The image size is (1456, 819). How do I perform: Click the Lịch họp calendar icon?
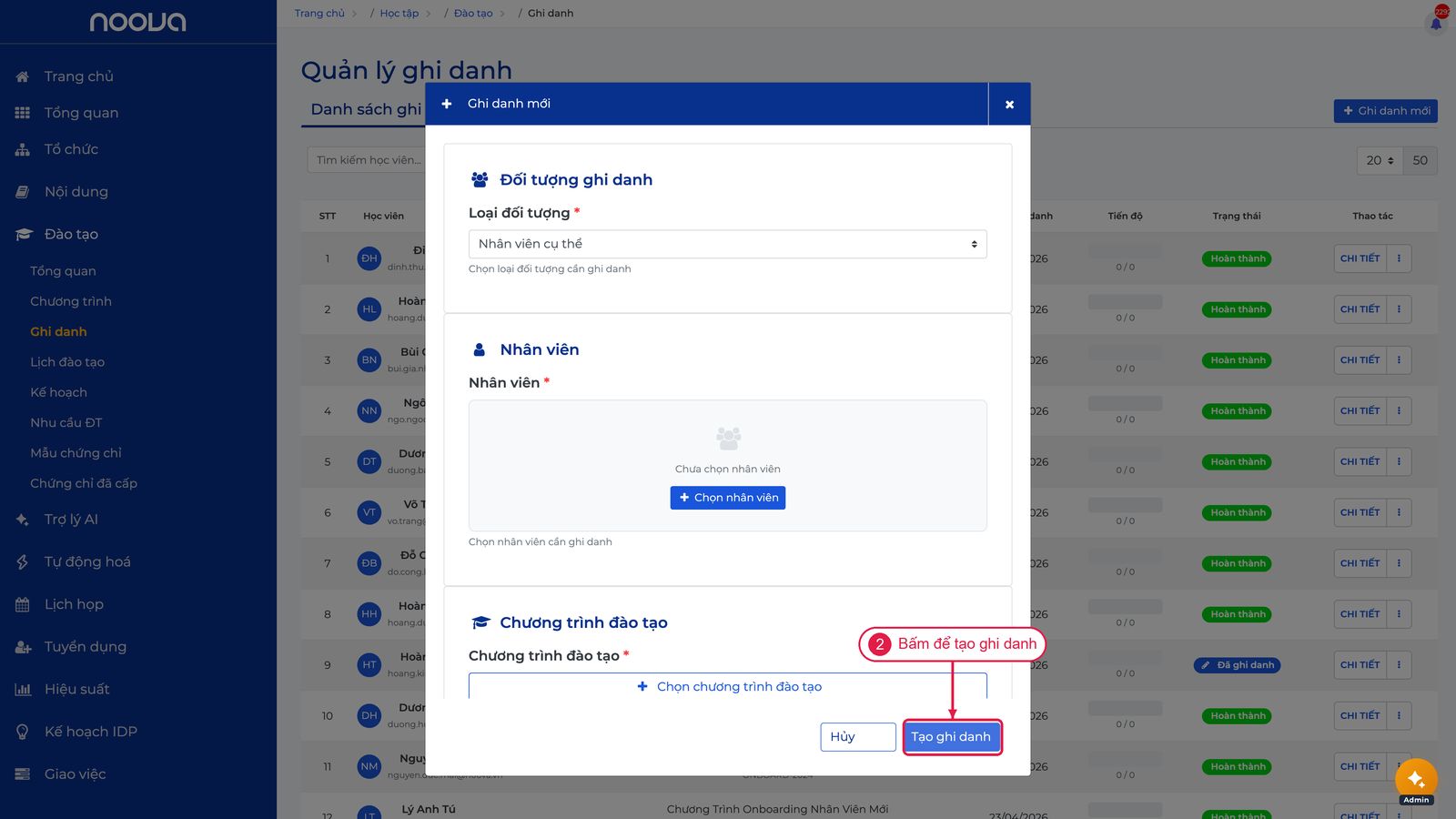[23, 604]
